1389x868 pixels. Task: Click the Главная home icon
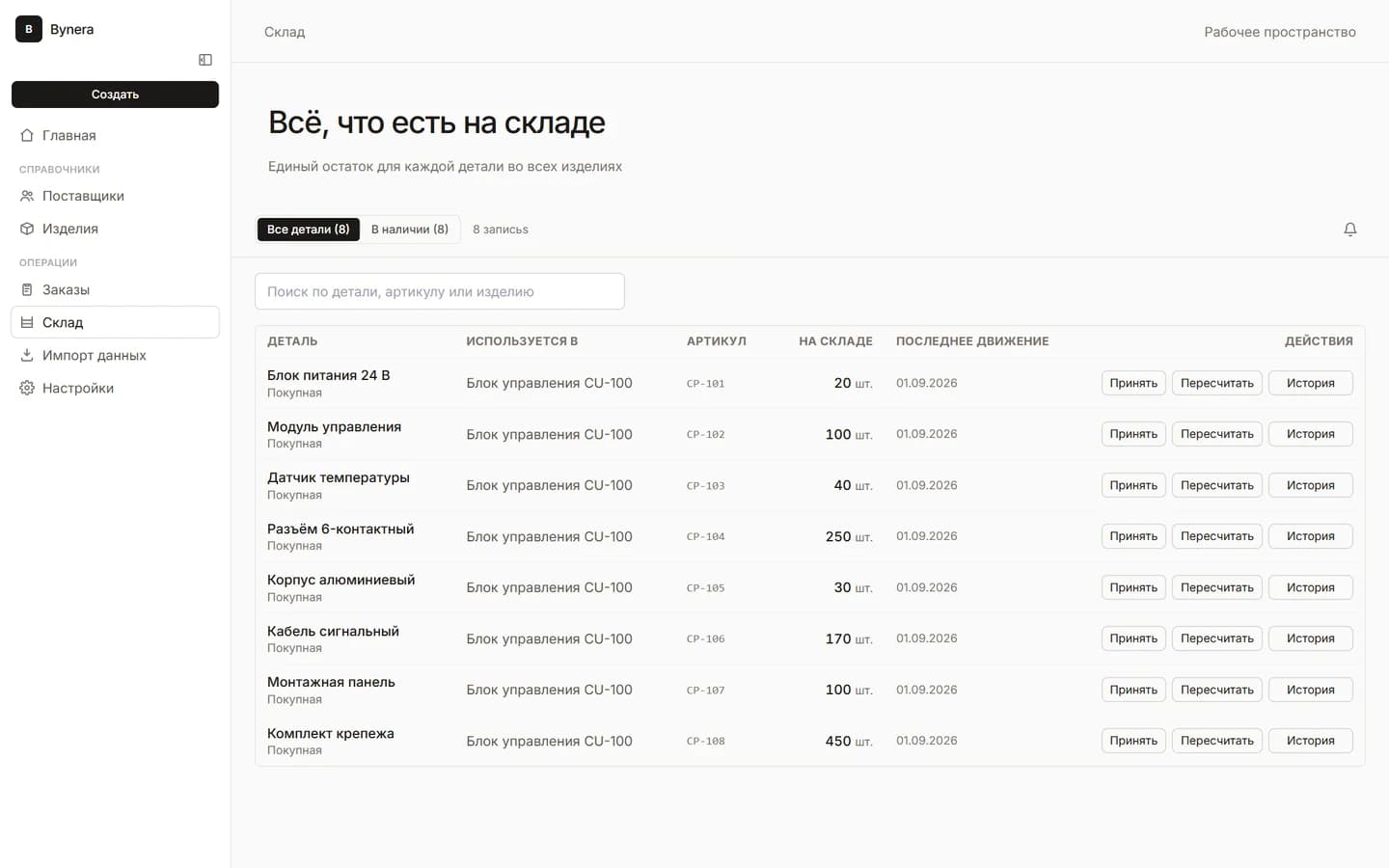coord(27,136)
